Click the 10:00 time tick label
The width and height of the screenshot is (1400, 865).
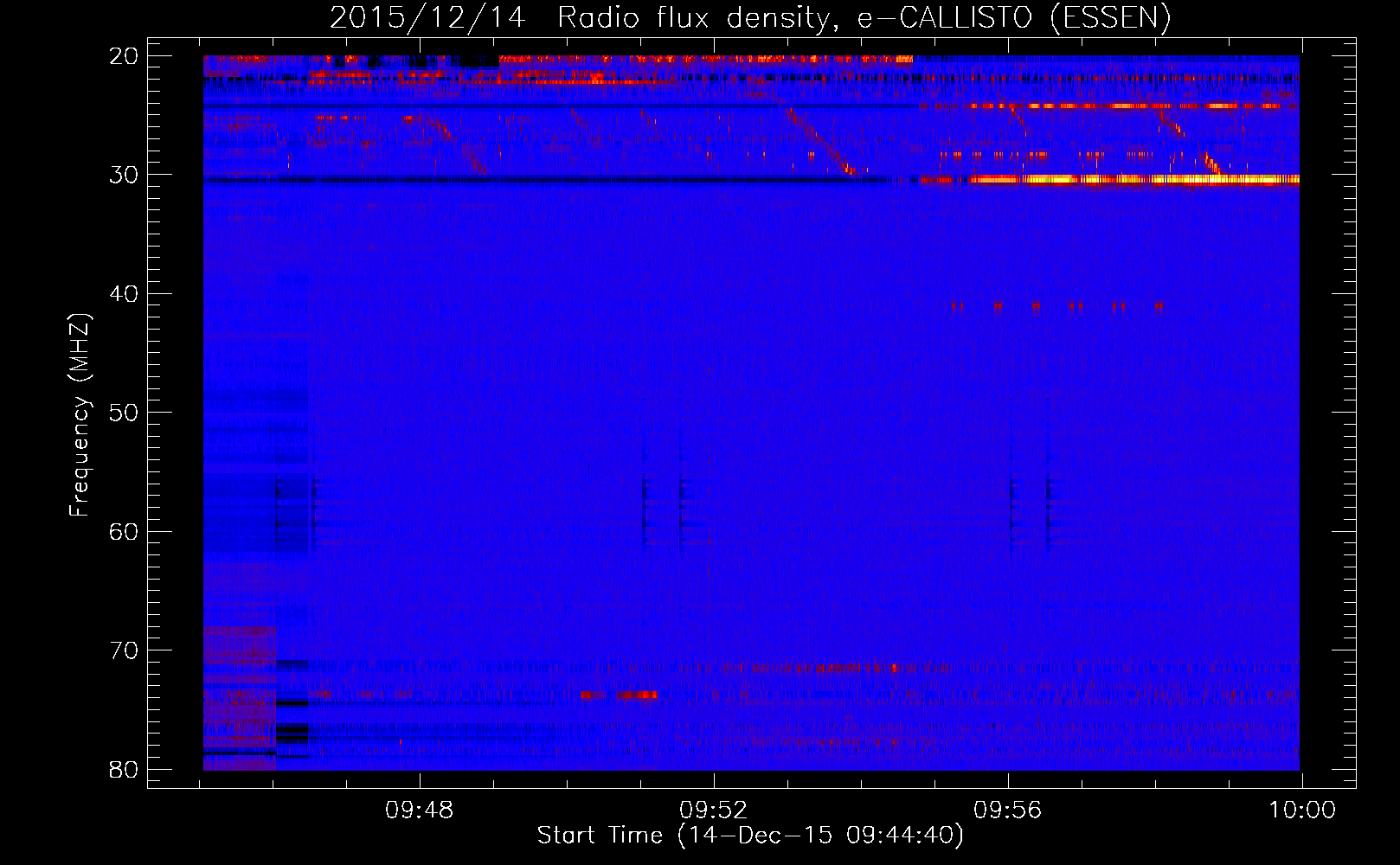1302,811
